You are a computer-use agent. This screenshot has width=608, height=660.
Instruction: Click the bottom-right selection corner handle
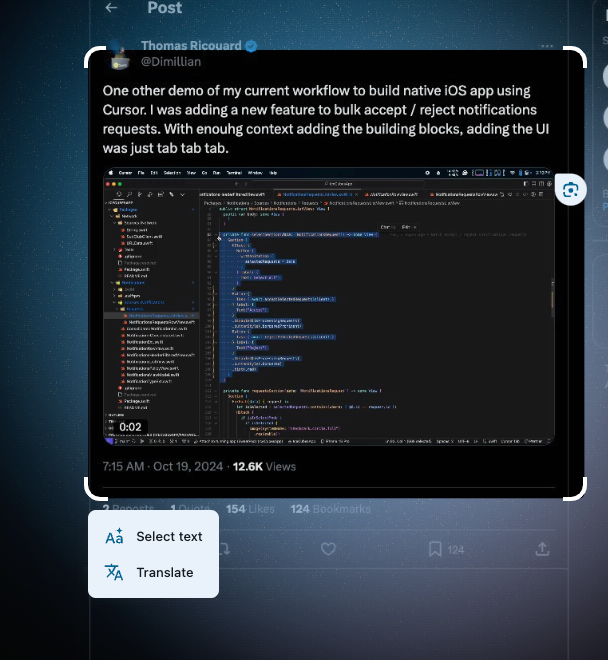click(x=576, y=490)
